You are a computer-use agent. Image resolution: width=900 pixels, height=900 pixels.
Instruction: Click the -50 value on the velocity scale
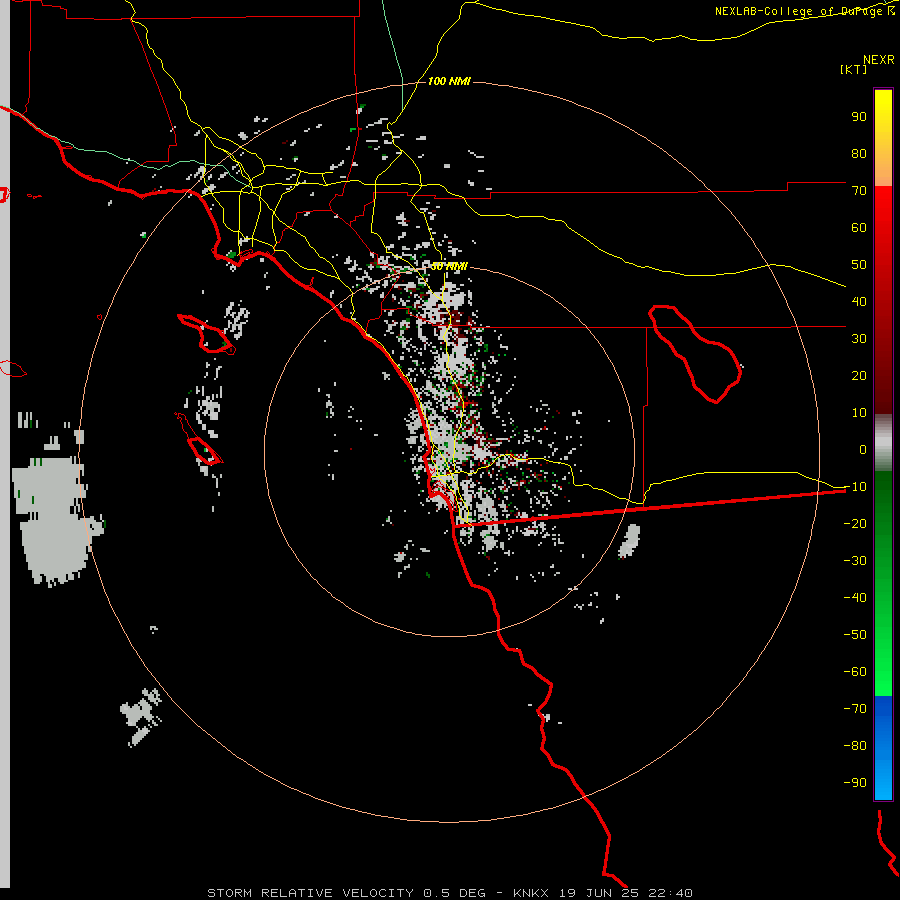[x=855, y=635]
